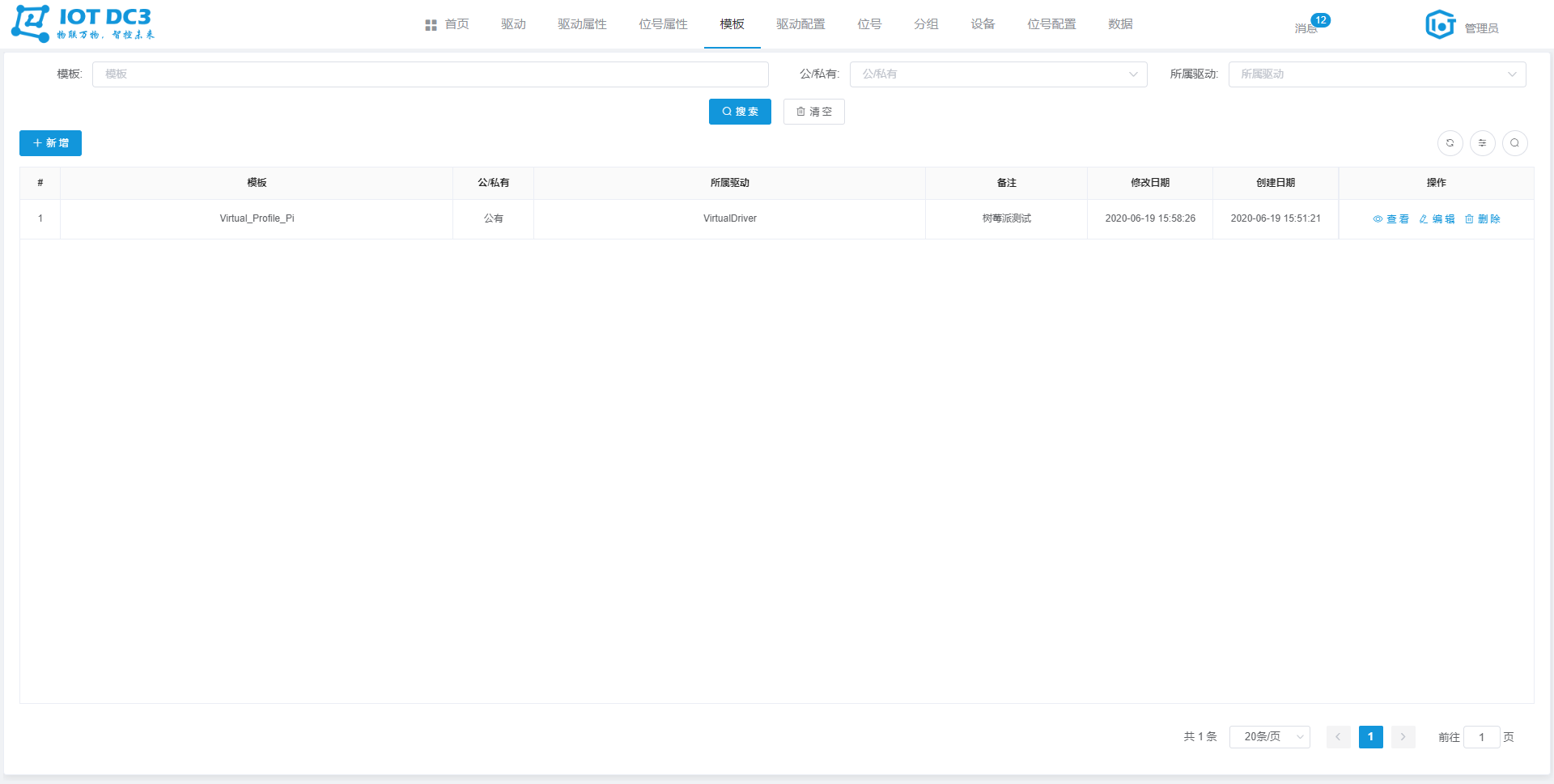Click the 搜索 search button
Screen dimensions: 1554x784
click(x=740, y=112)
